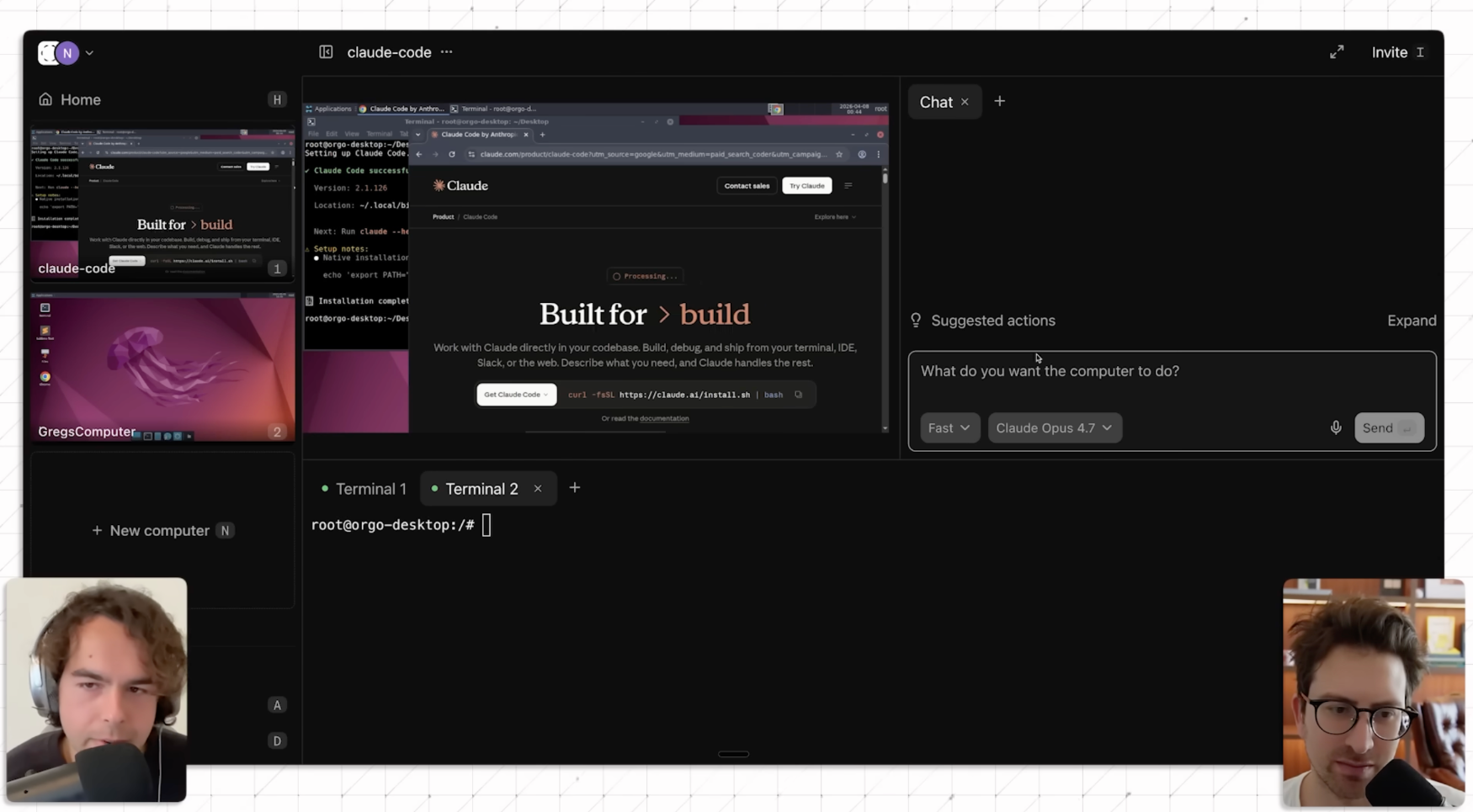The image size is (1473, 812).
Task: Click the Chrome reload icon
Action: pyautogui.click(x=452, y=155)
